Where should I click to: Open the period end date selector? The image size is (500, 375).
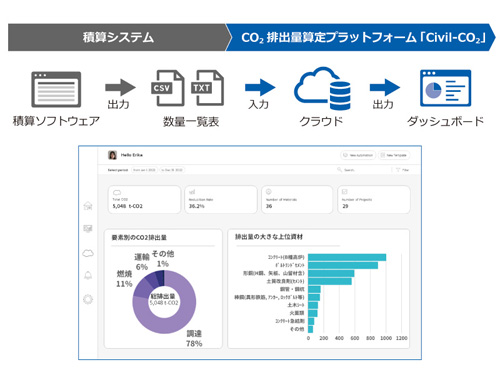point(172,170)
